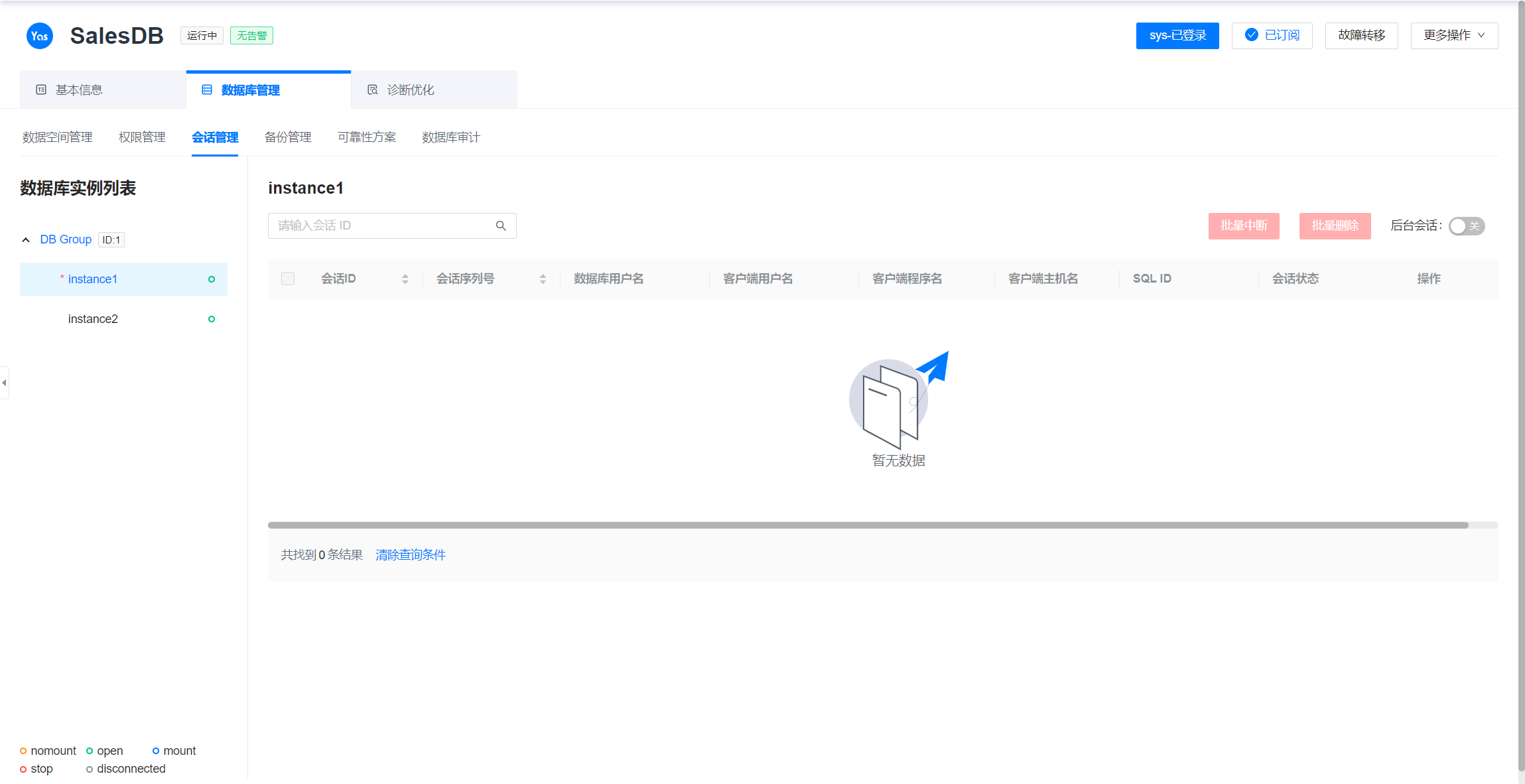This screenshot has height=784, width=1525.
Task: Click the 已订阅 subscription toggle button
Action: pyautogui.click(x=1272, y=35)
